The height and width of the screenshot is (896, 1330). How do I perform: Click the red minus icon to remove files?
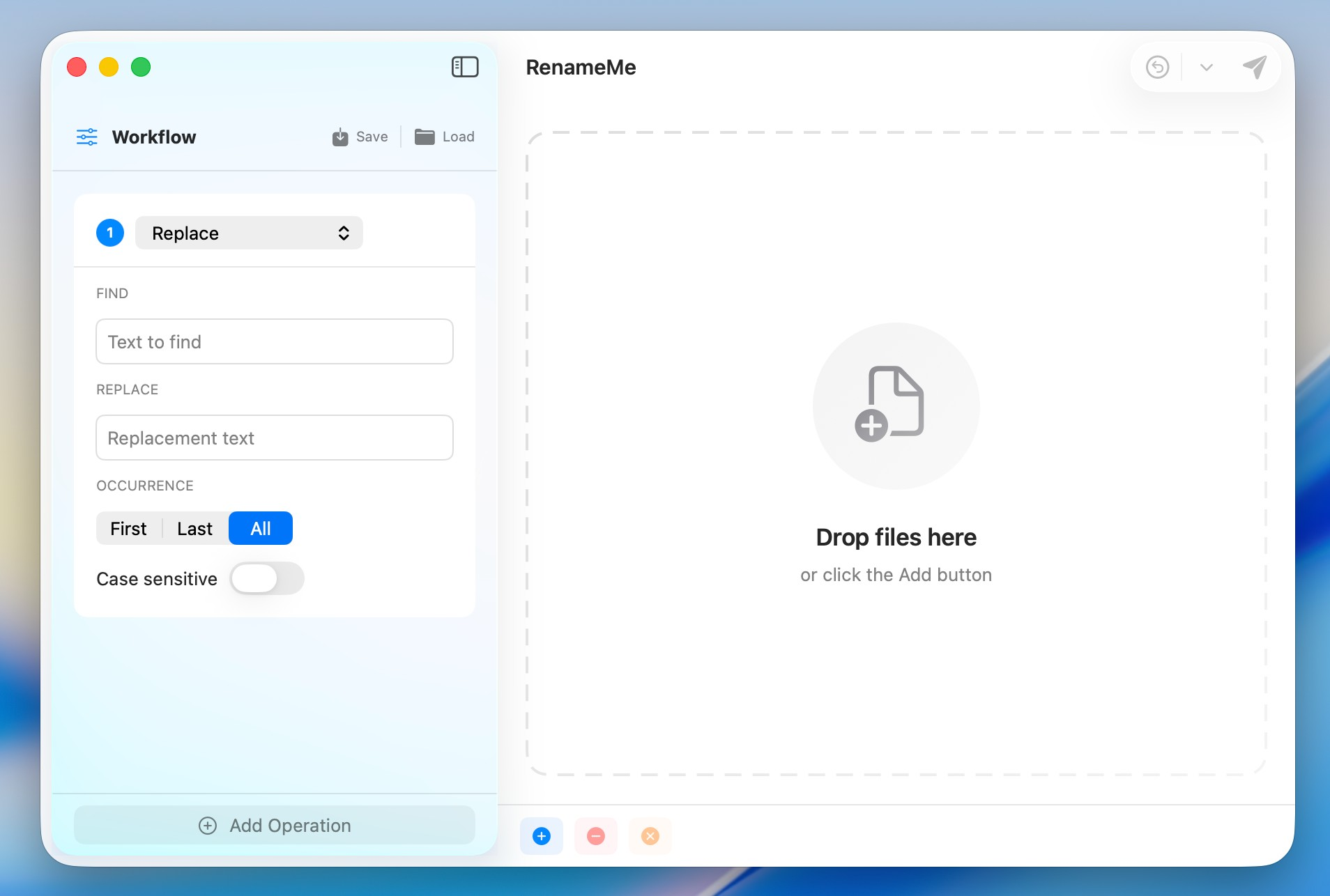pos(596,835)
